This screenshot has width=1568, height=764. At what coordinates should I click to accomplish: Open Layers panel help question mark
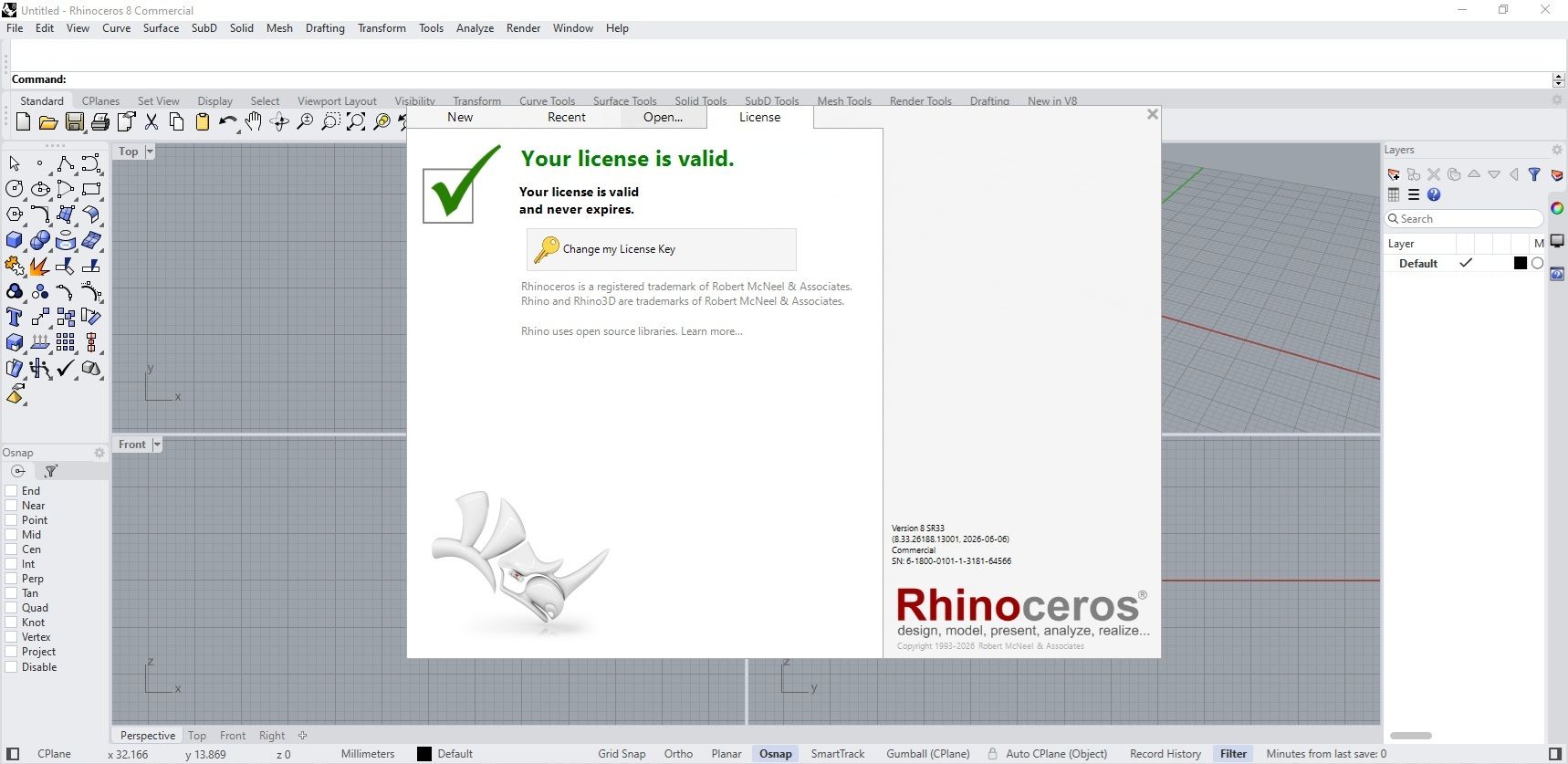tap(1434, 194)
